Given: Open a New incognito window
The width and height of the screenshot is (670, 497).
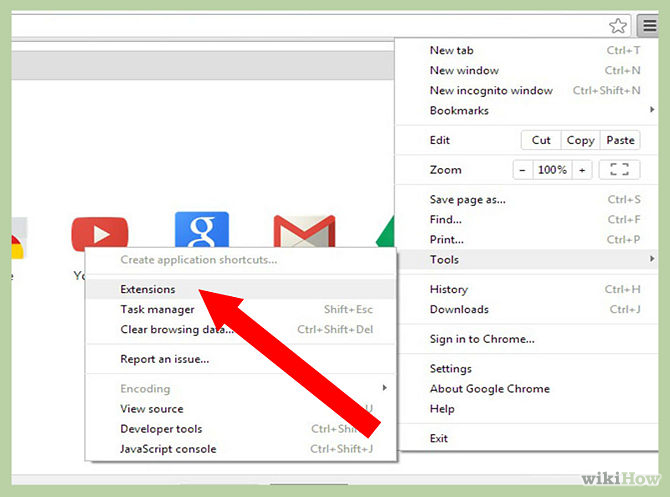Looking at the screenshot, I should click(491, 90).
